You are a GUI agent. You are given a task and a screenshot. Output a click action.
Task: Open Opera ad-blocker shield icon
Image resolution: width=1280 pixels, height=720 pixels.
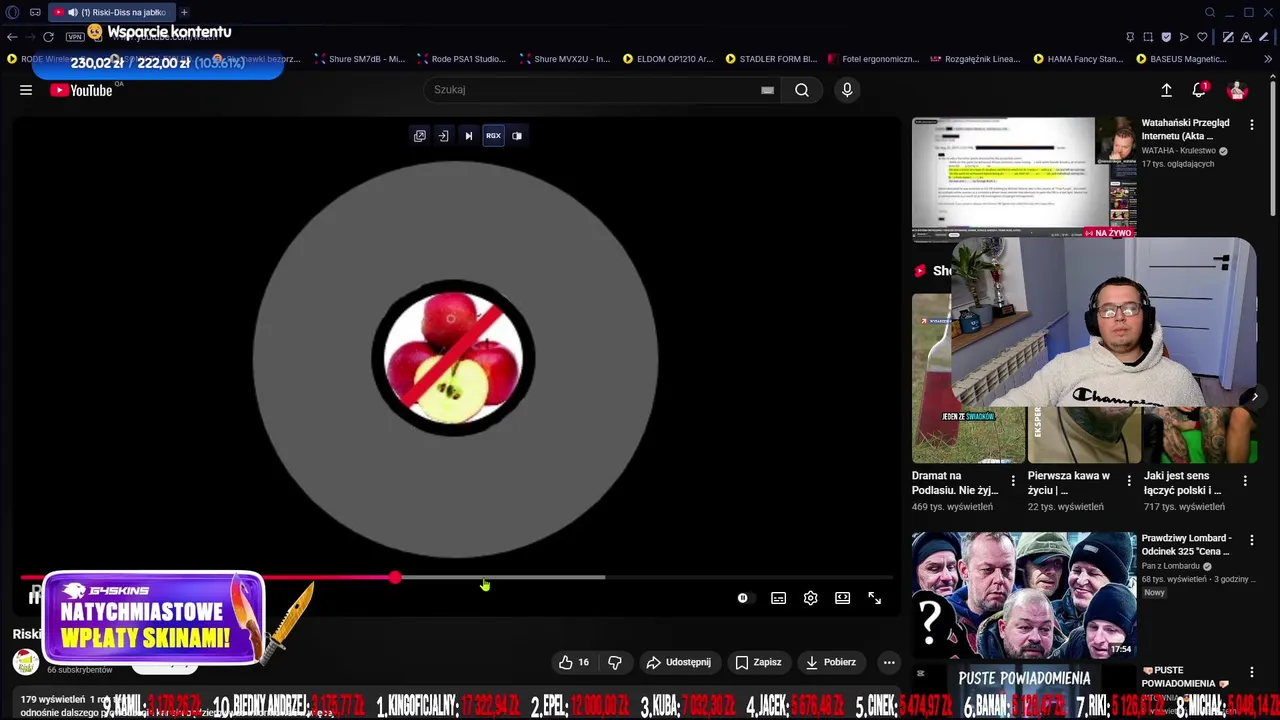1166,37
